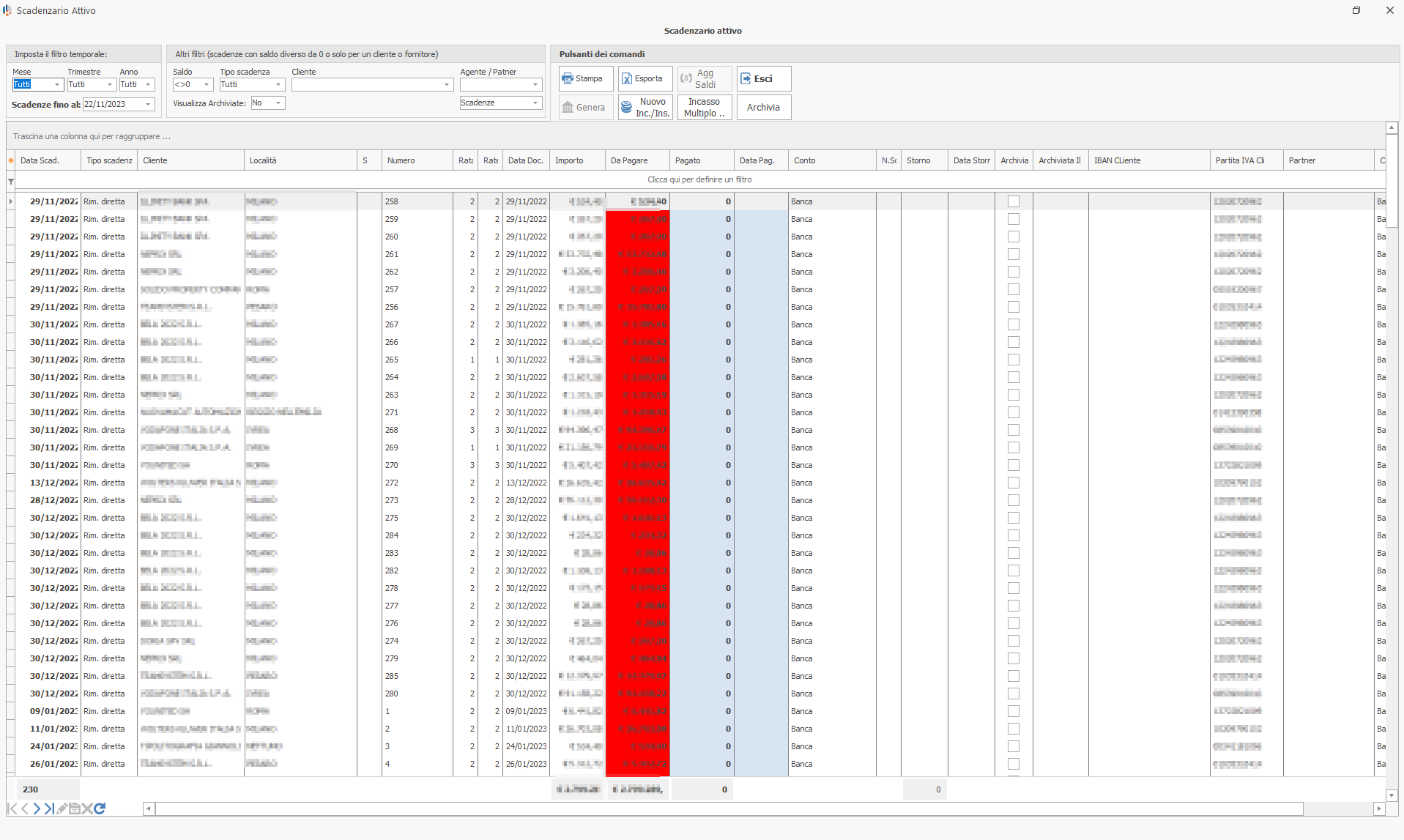Click the red Da Pagare cell for document 259
Image resolution: width=1404 pixels, height=840 pixels.
pyautogui.click(x=638, y=219)
